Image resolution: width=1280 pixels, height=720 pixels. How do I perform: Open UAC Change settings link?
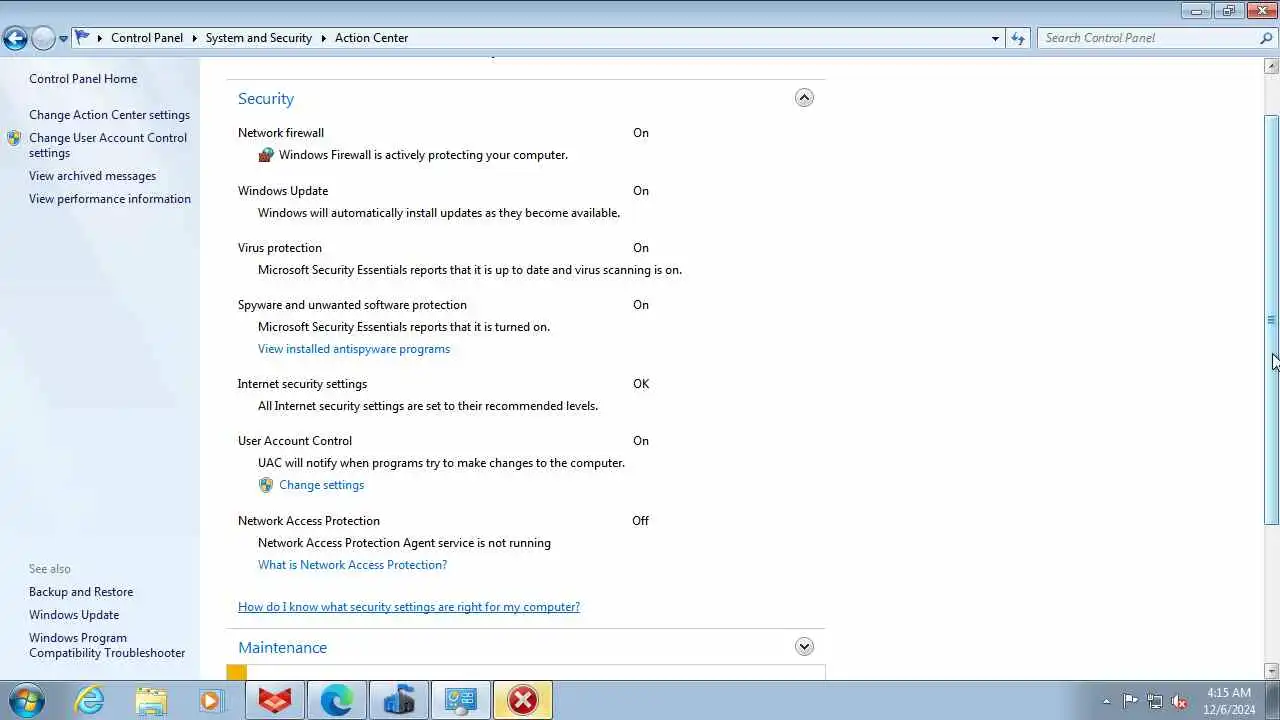tap(321, 485)
